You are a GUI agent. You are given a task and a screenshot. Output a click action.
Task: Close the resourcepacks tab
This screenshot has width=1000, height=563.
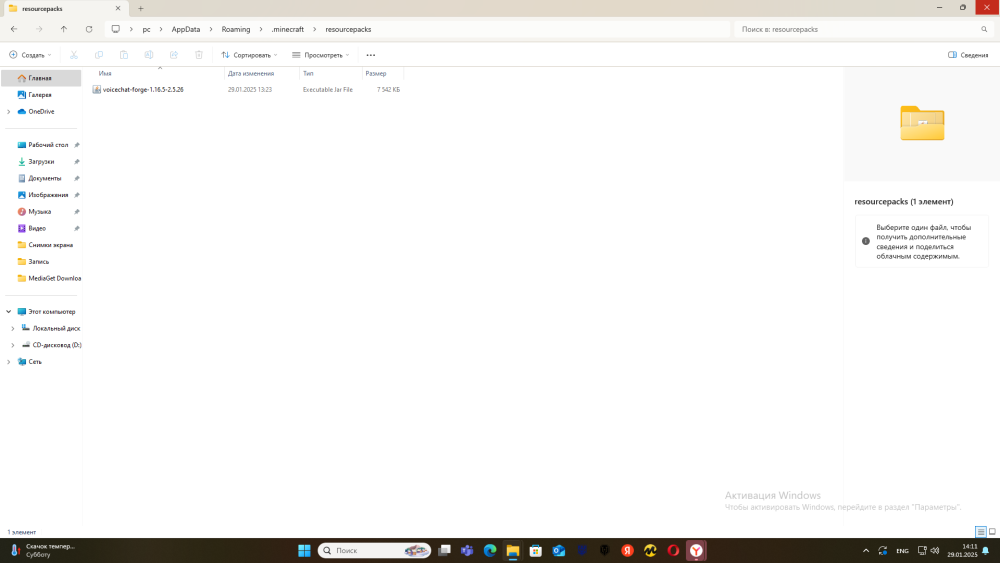tap(118, 8)
